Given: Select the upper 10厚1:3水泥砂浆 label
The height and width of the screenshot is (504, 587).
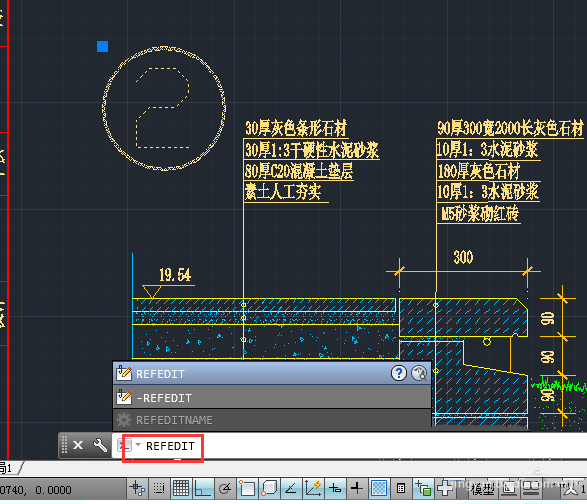Looking at the screenshot, I should coord(487,150).
